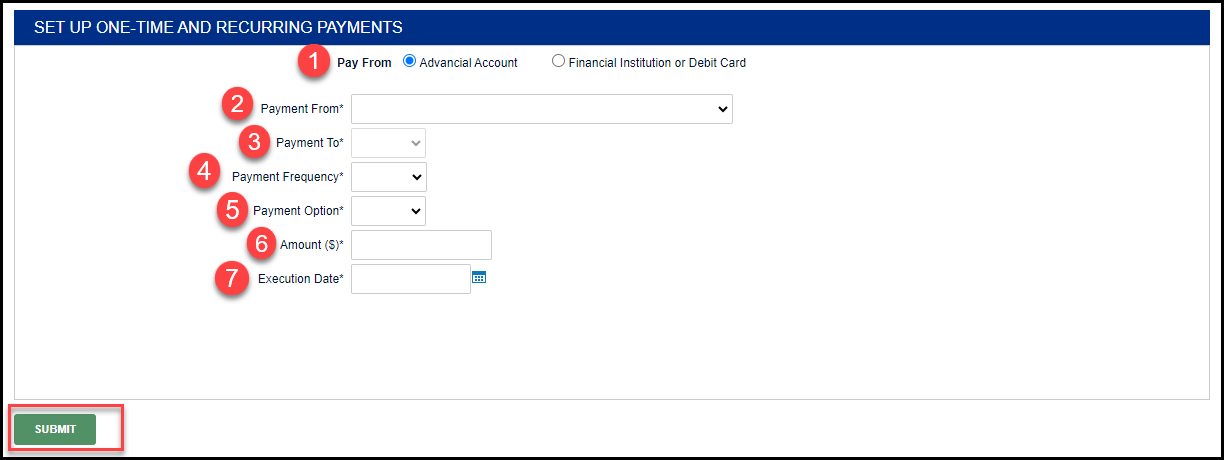Click the red step 1 marker
The width and height of the screenshot is (1224, 460).
[x=314, y=62]
